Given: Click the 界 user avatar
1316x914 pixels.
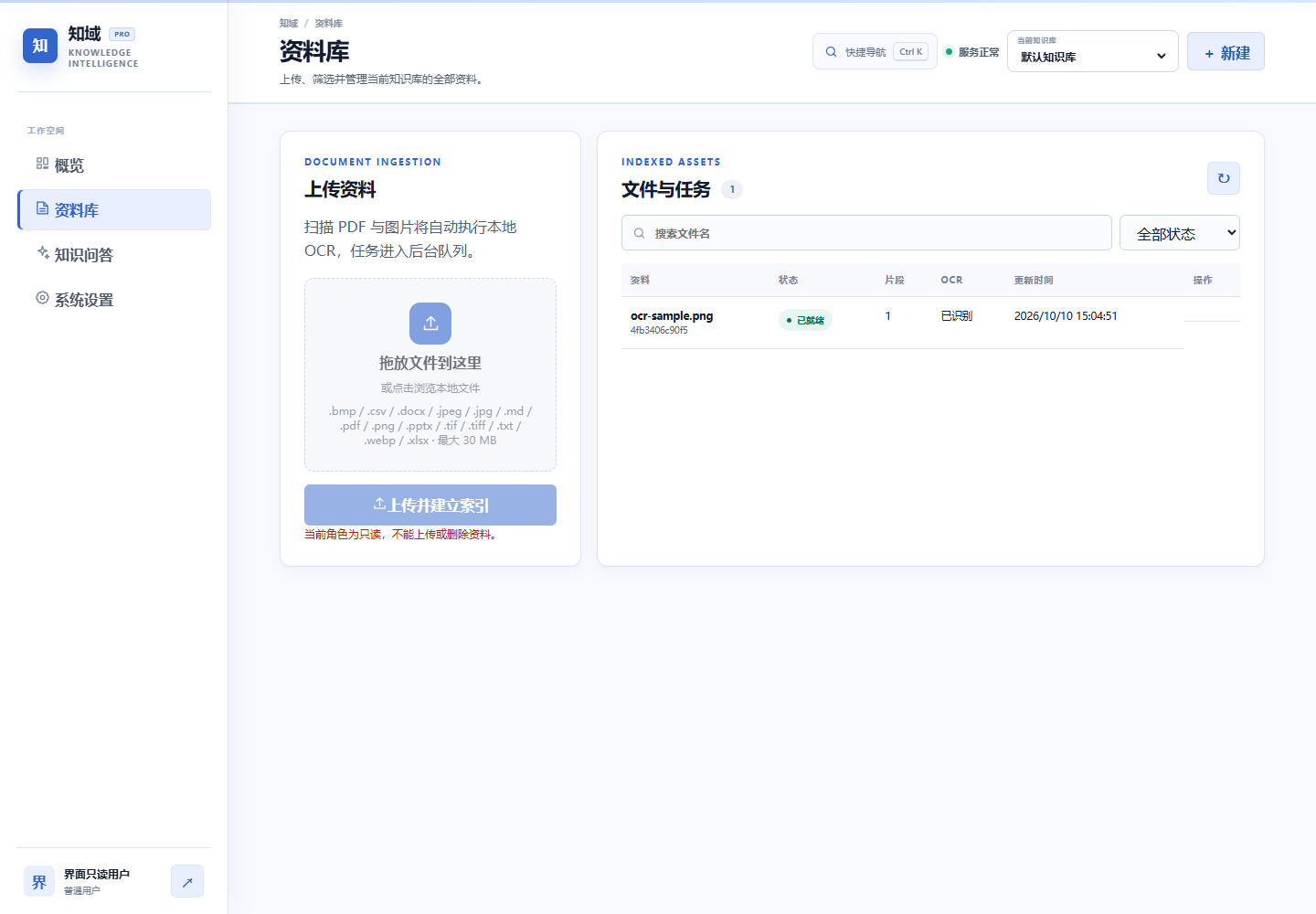Looking at the screenshot, I should [x=39, y=882].
